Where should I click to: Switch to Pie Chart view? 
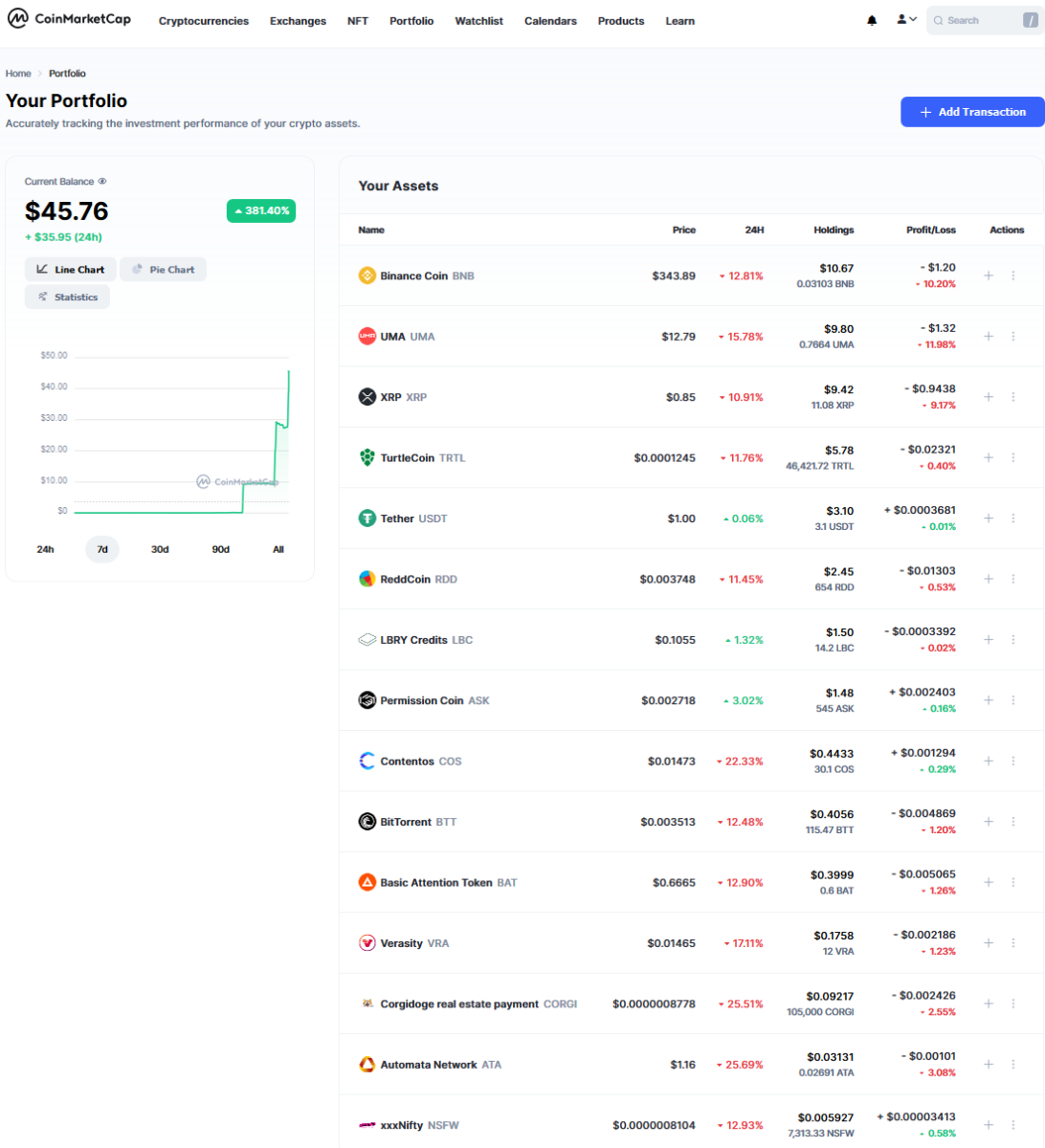pyautogui.click(x=163, y=269)
